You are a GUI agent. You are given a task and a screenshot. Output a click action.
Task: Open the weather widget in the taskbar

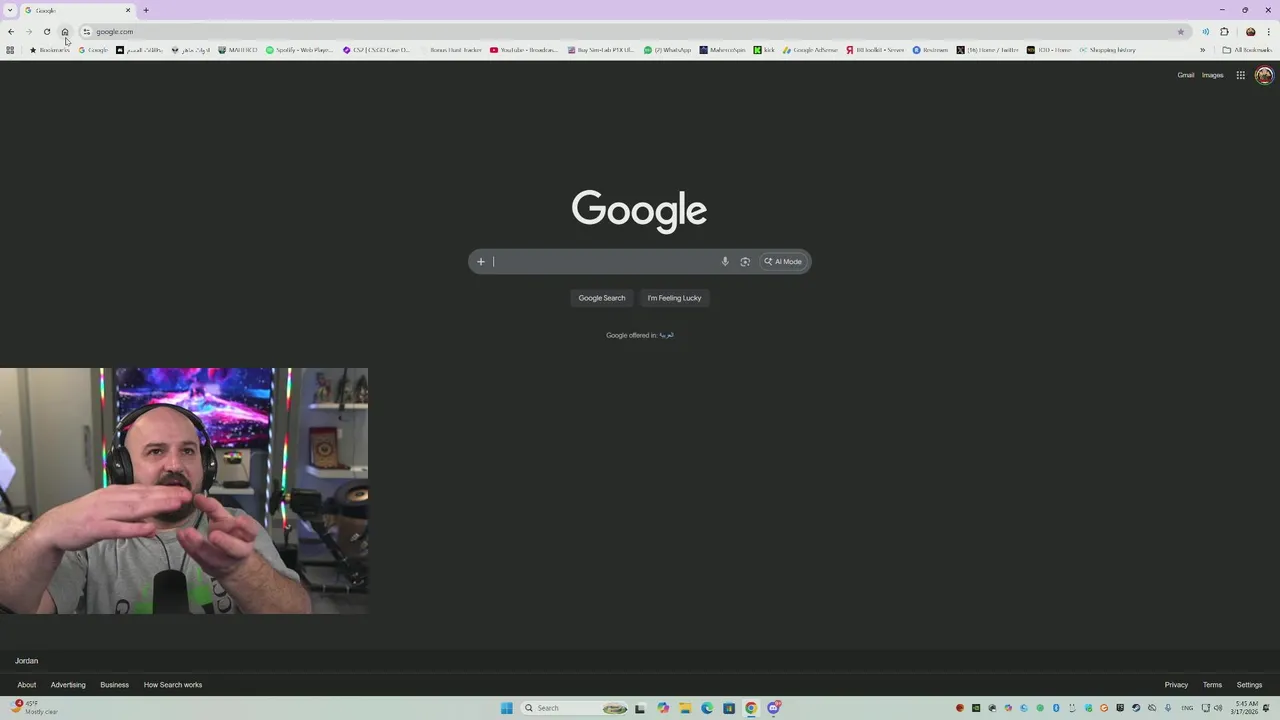(x=35, y=708)
